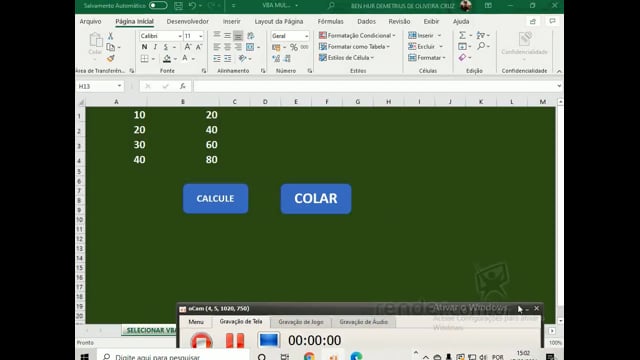Image resolution: width=640 pixels, height=360 pixels.
Task: Click the CALCULE button
Action: [216, 198]
